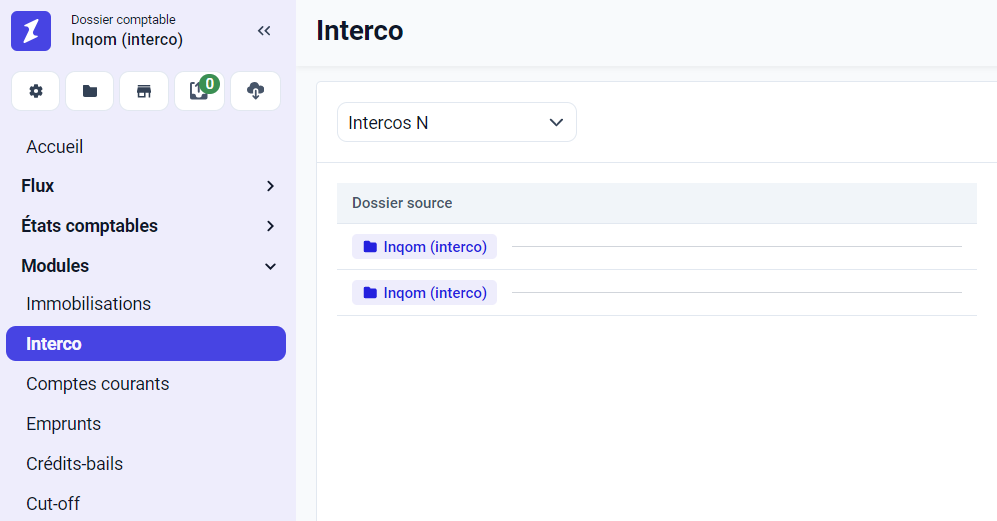Click the upload icon with 0 badge
The width and height of the screenshot is (997, 521).
click(x=199, y=91)
